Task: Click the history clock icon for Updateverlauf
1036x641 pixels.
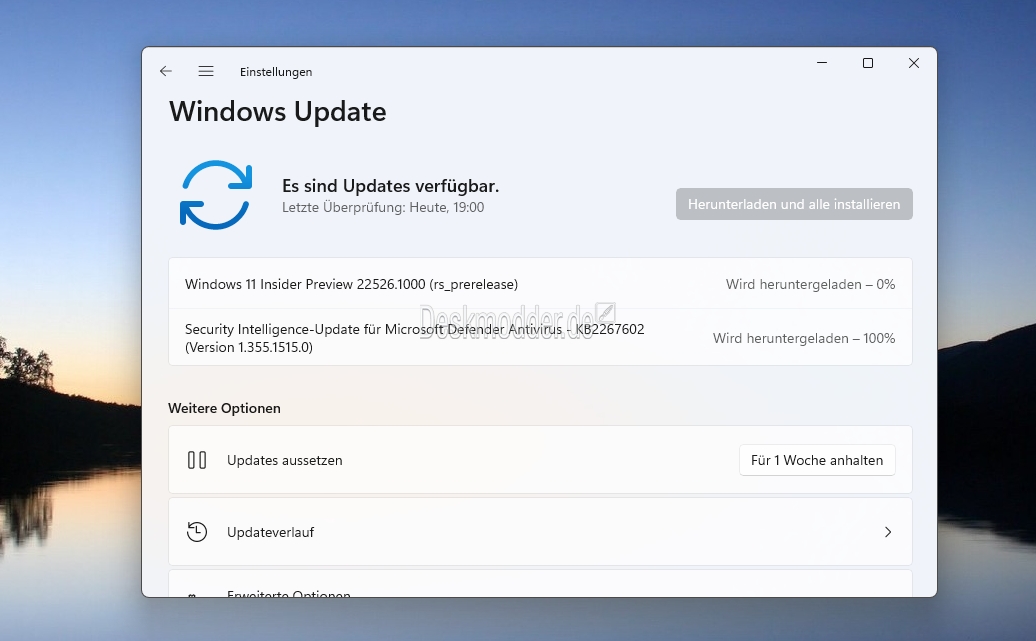Action: tap(197, 532)
